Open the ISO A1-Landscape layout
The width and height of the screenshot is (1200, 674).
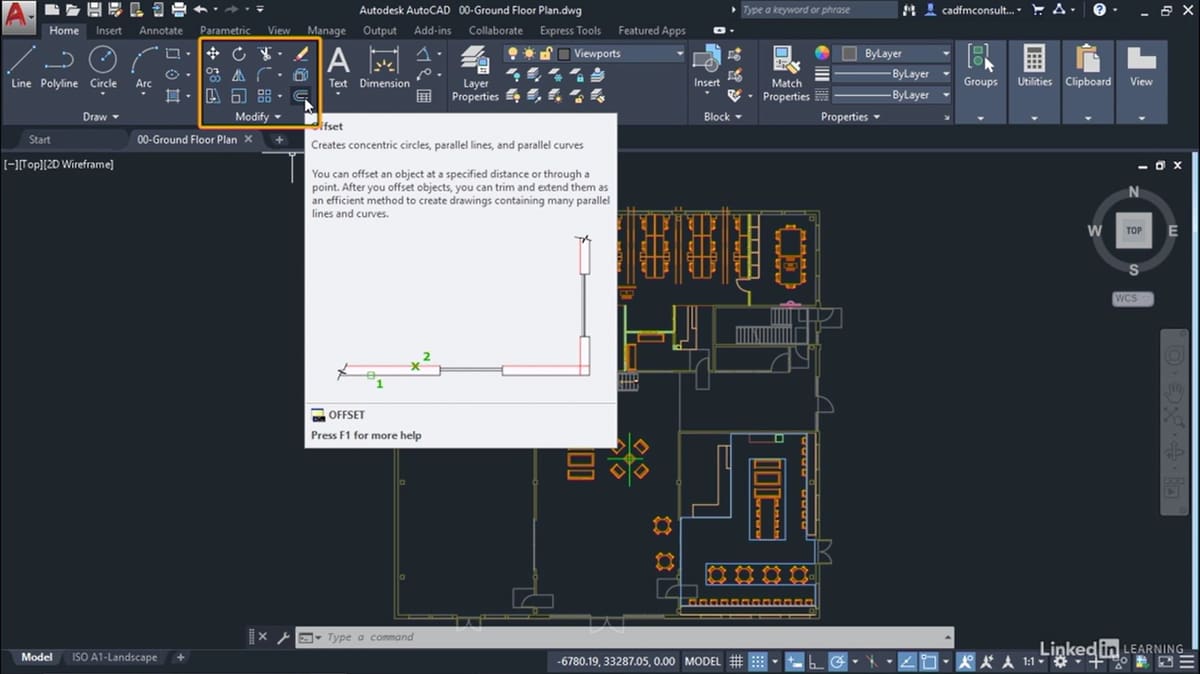pyautogui.click(x=115, y=657)
